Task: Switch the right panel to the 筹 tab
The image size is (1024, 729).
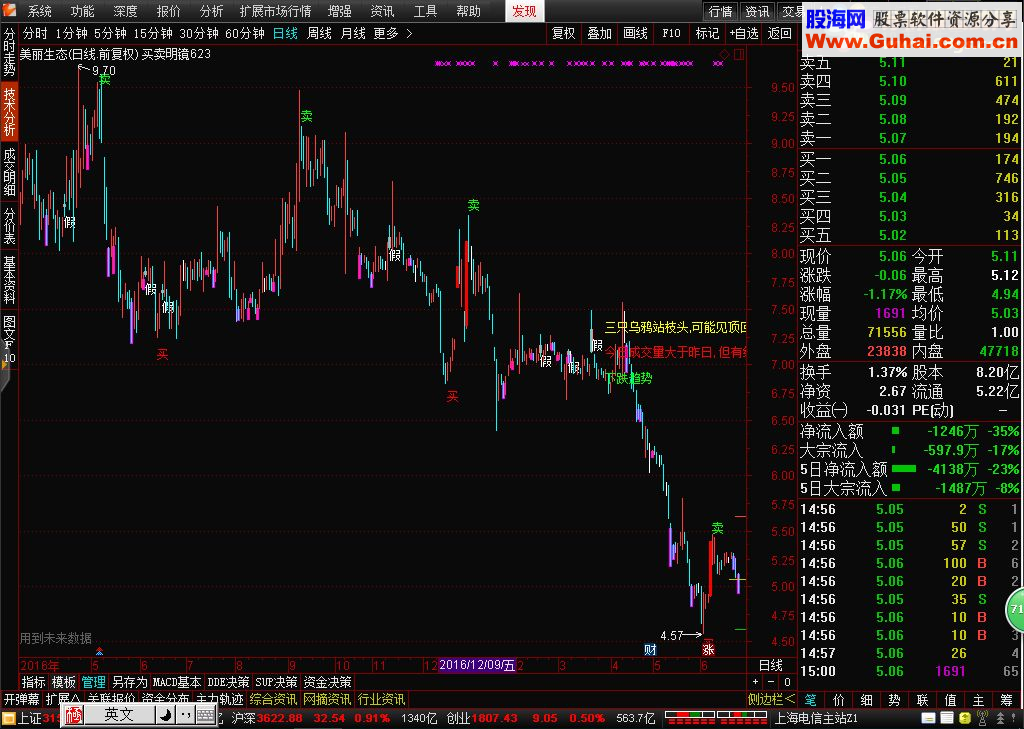Action: pos(1006,700)
